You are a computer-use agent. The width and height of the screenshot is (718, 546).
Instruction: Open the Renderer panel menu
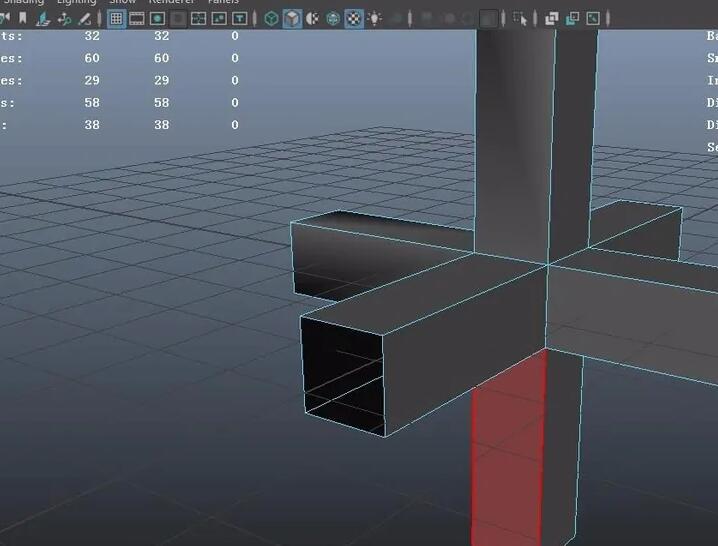pos(171,3)
